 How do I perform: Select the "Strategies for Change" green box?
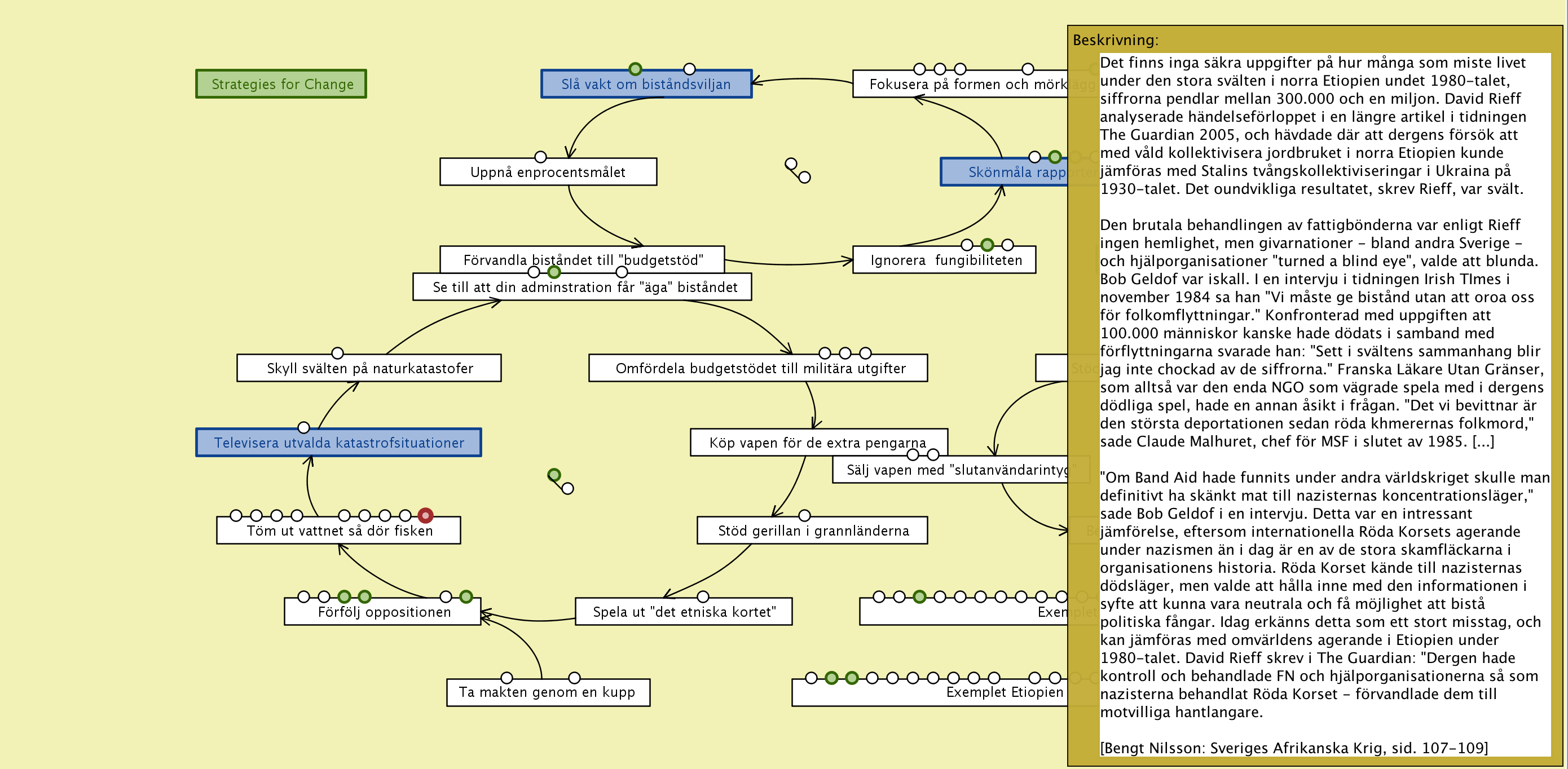[x=281, y=84]
